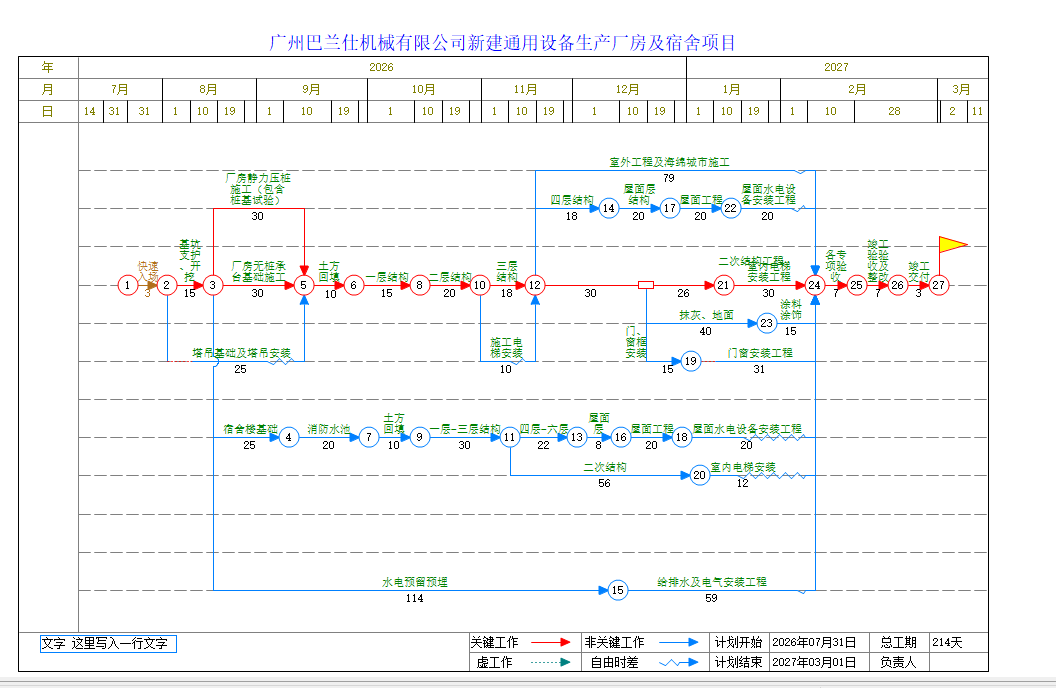Viewport: 1056px width, 688px height.
Task: Click the '12月' month header
Action: (x=628, y=90)
